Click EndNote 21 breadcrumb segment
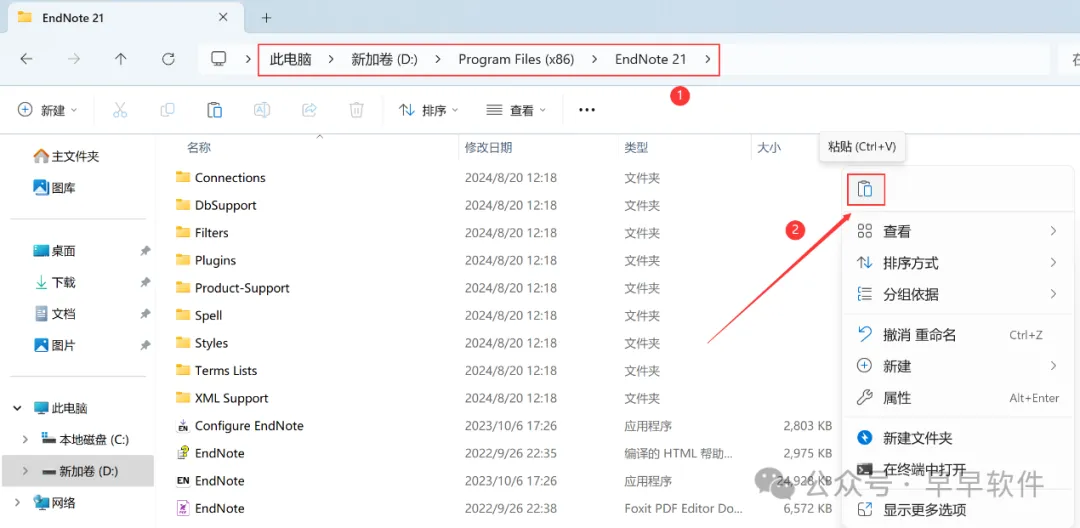This screenshot has width=1080, height=528. click(650, 59)
